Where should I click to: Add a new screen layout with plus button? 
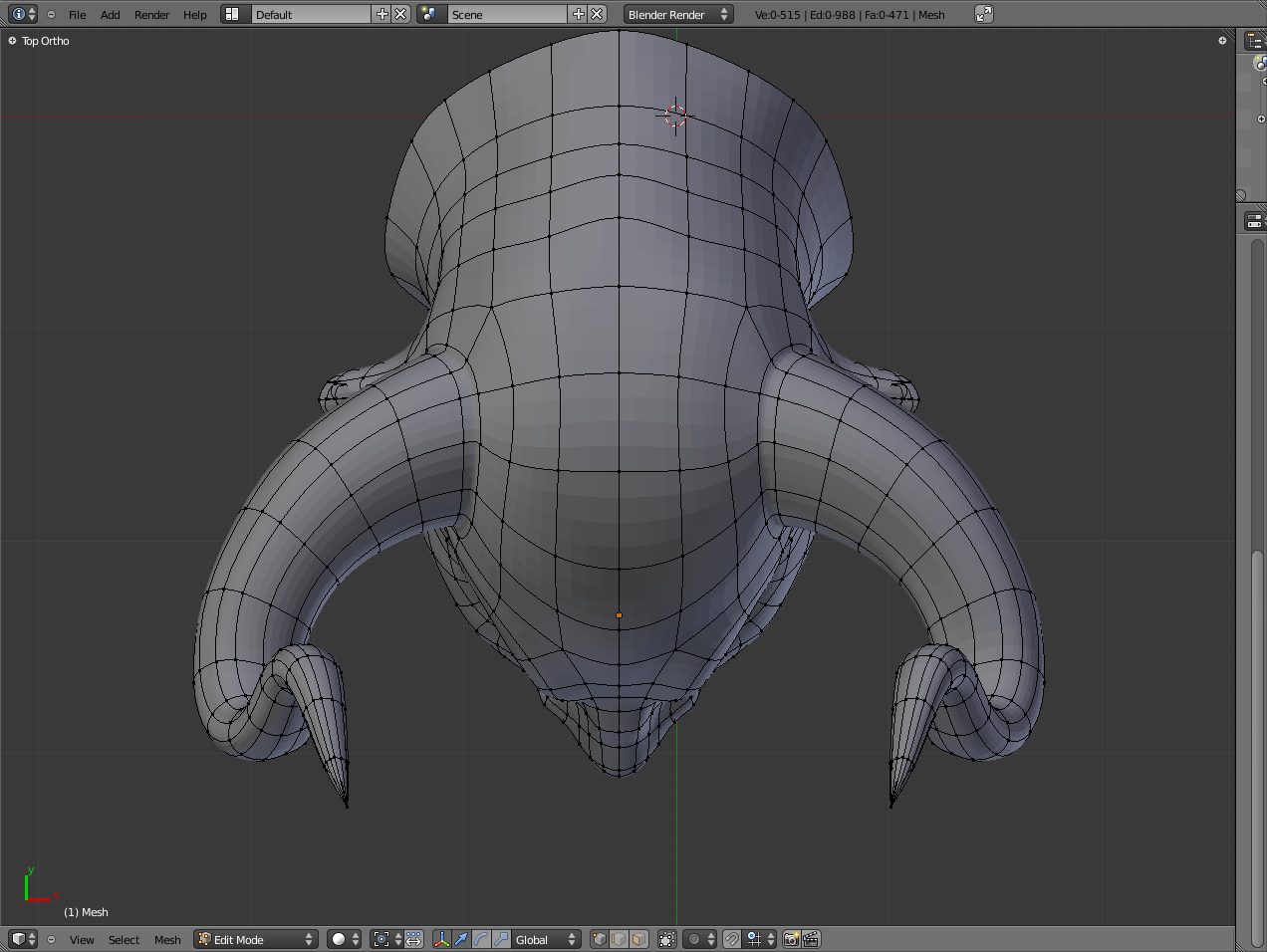point(381,14)
